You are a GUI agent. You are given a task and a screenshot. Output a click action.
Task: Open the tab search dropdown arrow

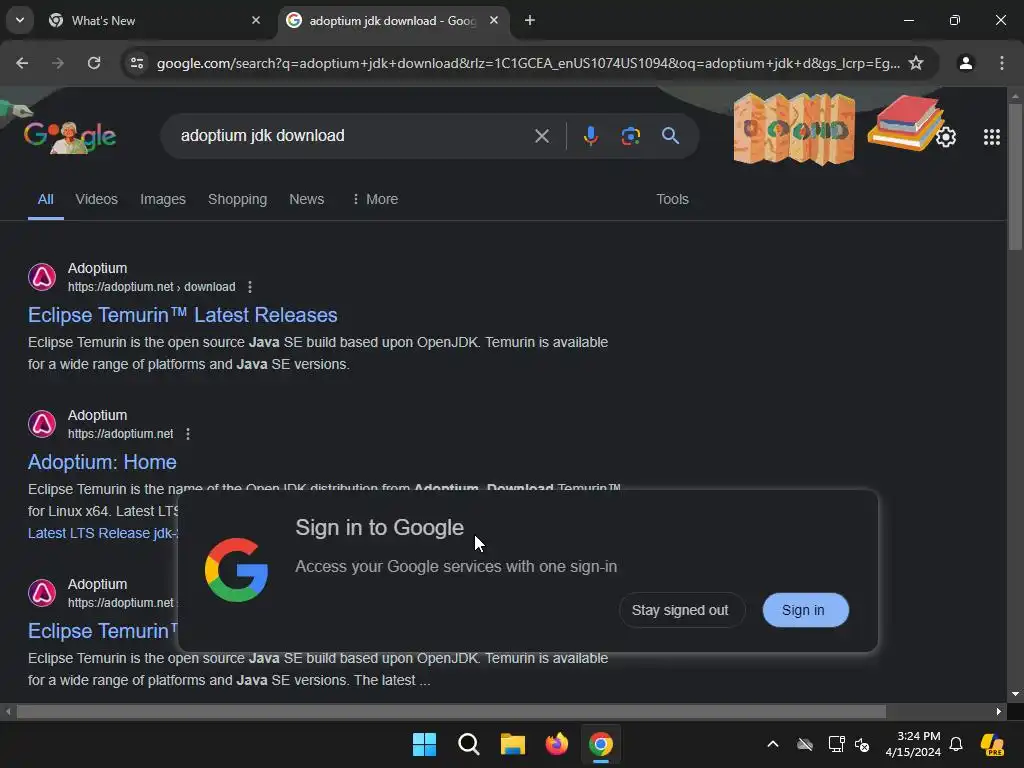pos(20,20)
